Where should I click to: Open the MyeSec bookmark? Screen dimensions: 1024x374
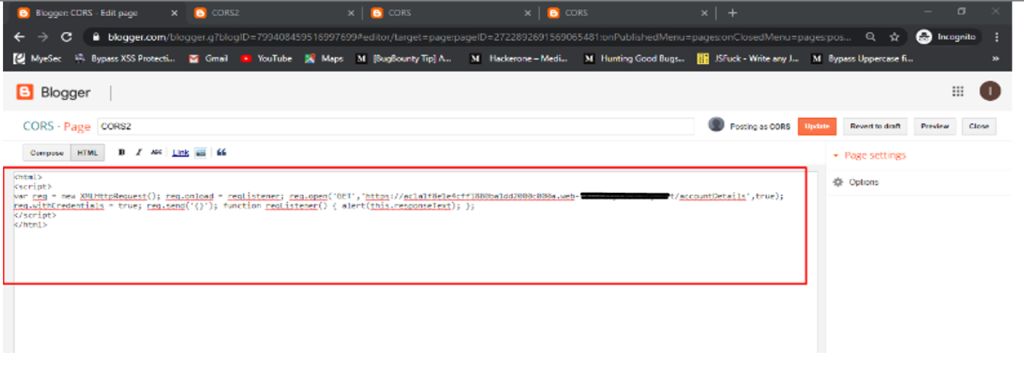(x=38, y=59)
